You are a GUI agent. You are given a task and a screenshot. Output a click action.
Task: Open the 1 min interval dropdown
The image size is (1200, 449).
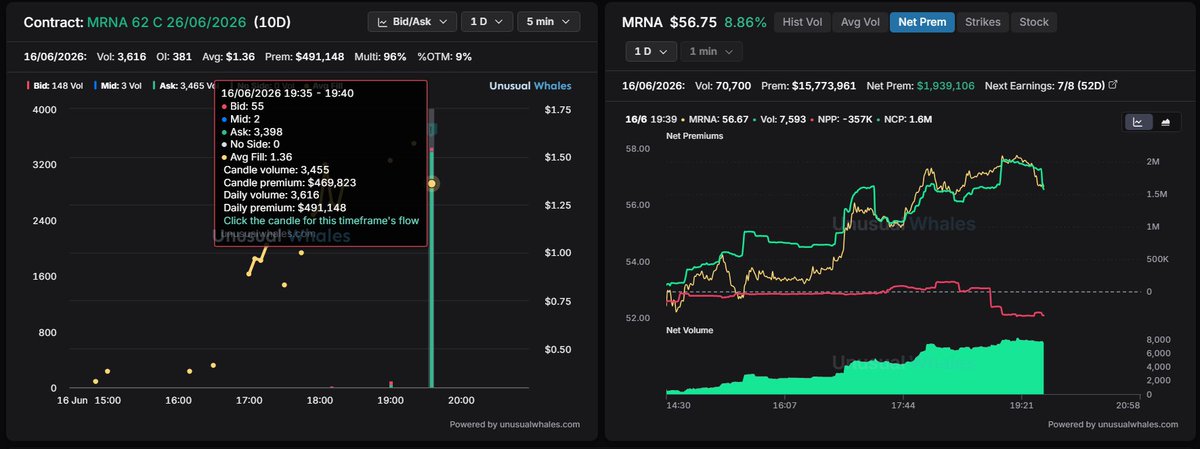click(713, 51)
